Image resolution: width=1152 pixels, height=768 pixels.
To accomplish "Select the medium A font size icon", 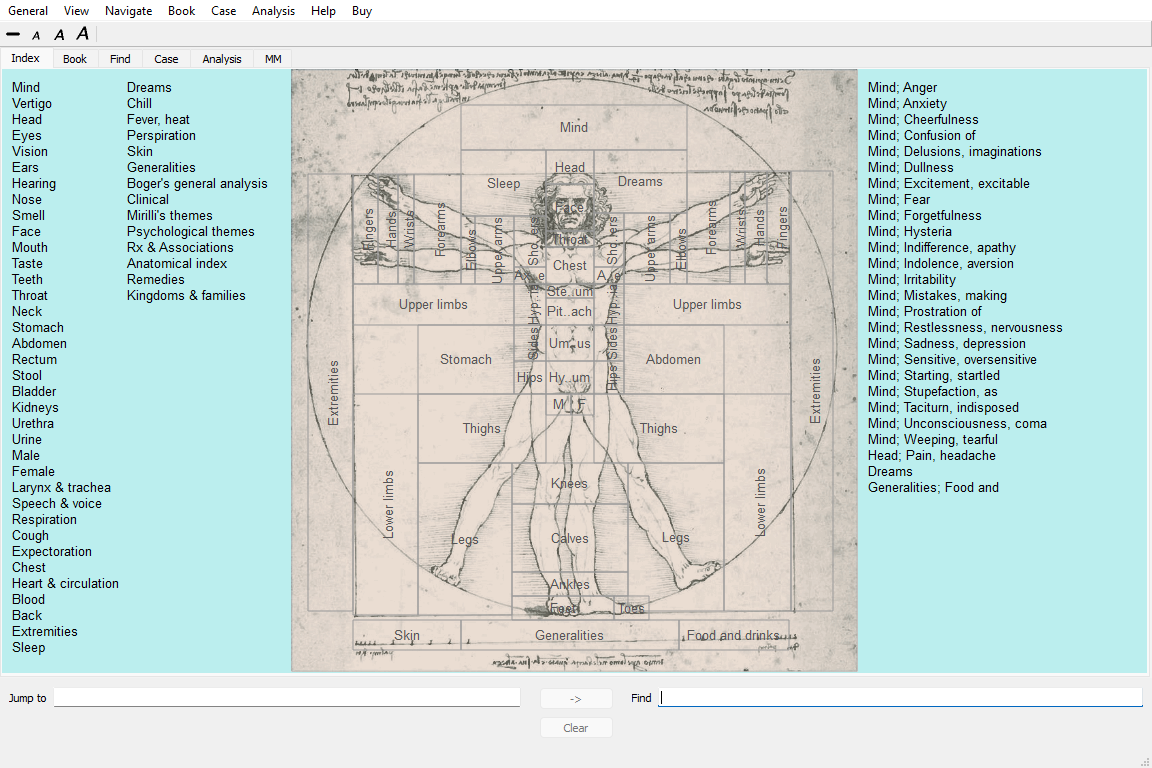I will click(x=60, y=35).
